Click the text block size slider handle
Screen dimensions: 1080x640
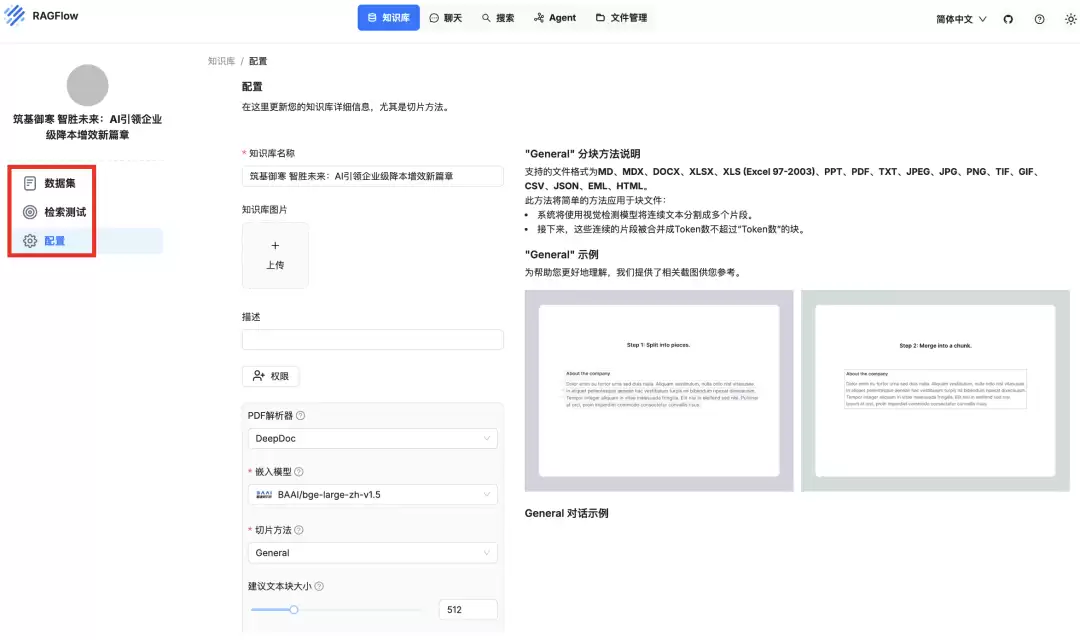[294, 610]
